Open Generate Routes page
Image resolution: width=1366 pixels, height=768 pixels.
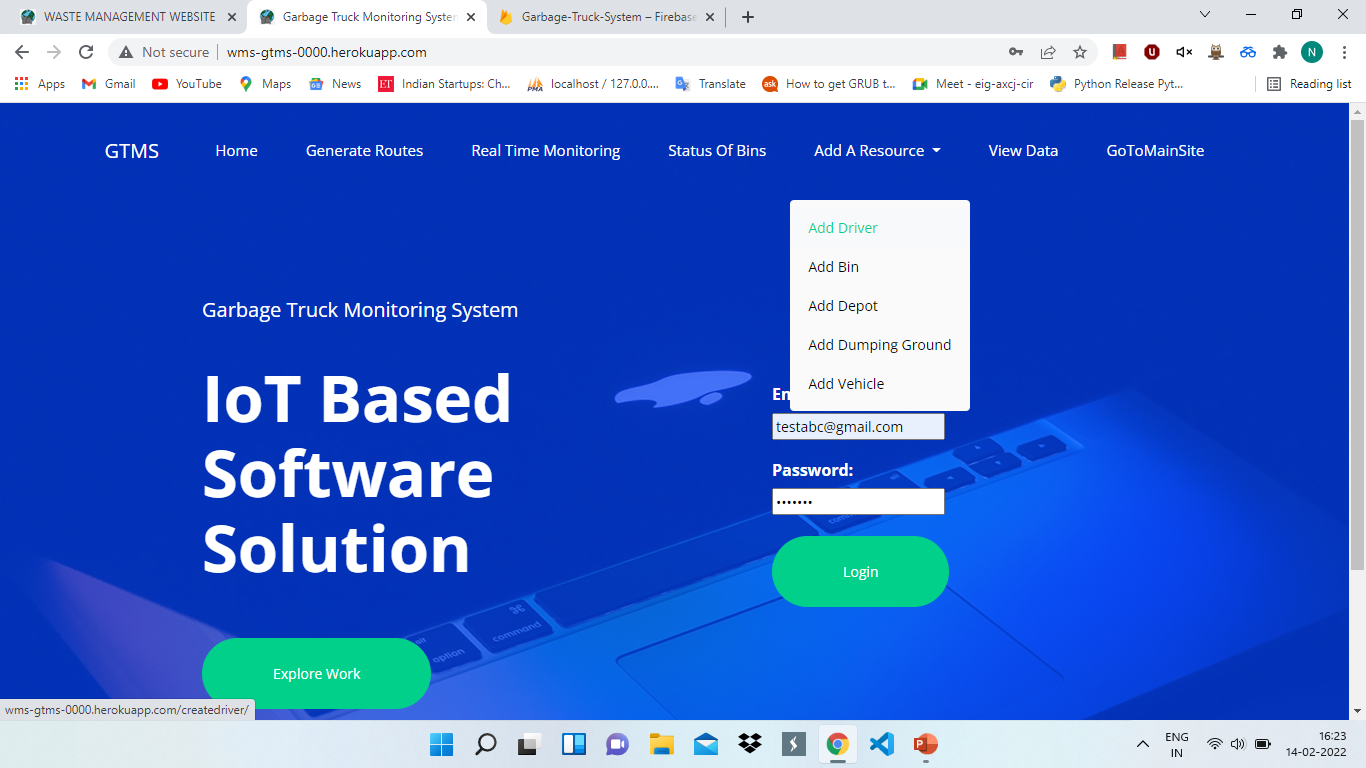pos(365,151)
